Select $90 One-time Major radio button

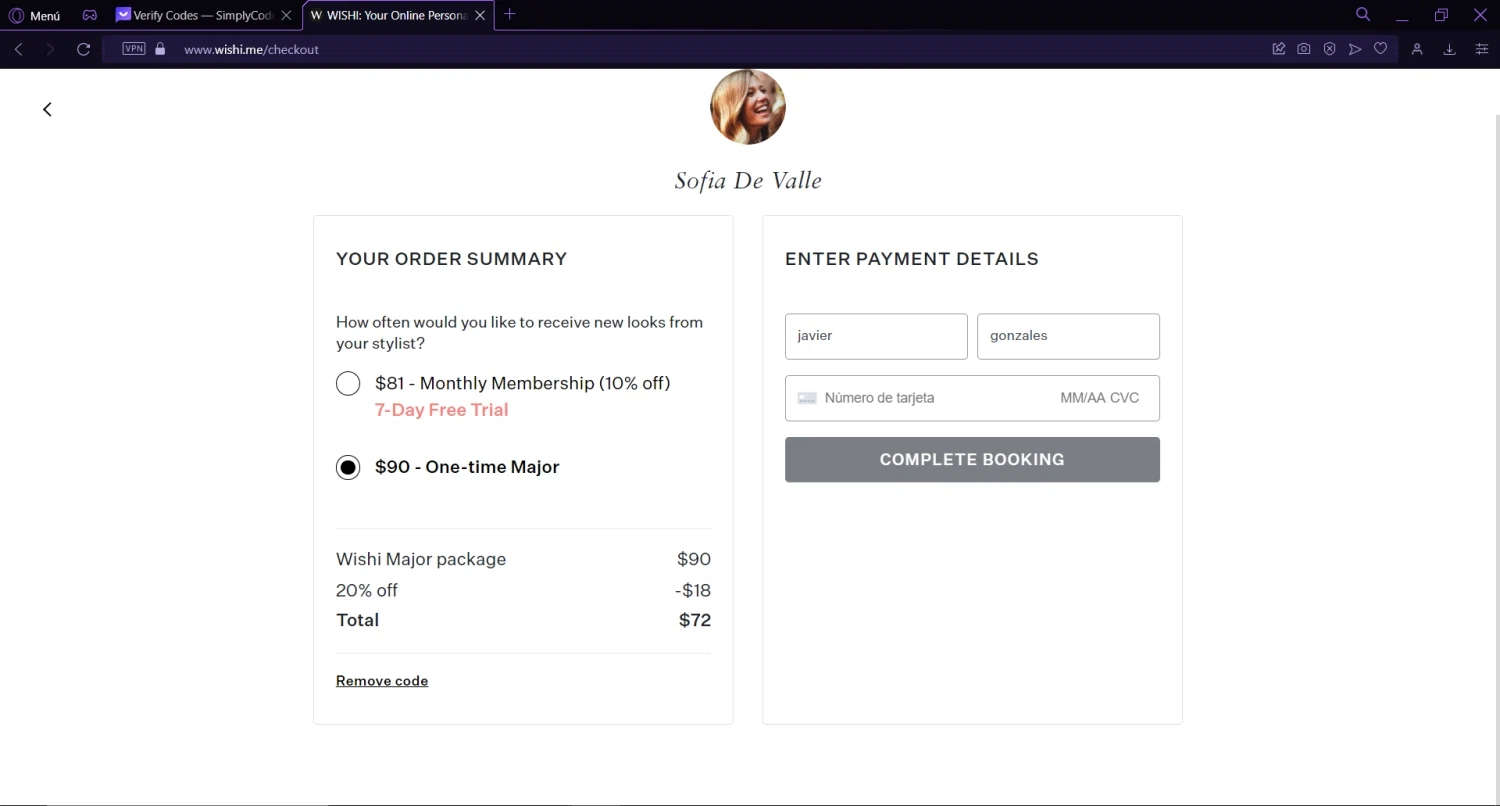pos(348,467)
